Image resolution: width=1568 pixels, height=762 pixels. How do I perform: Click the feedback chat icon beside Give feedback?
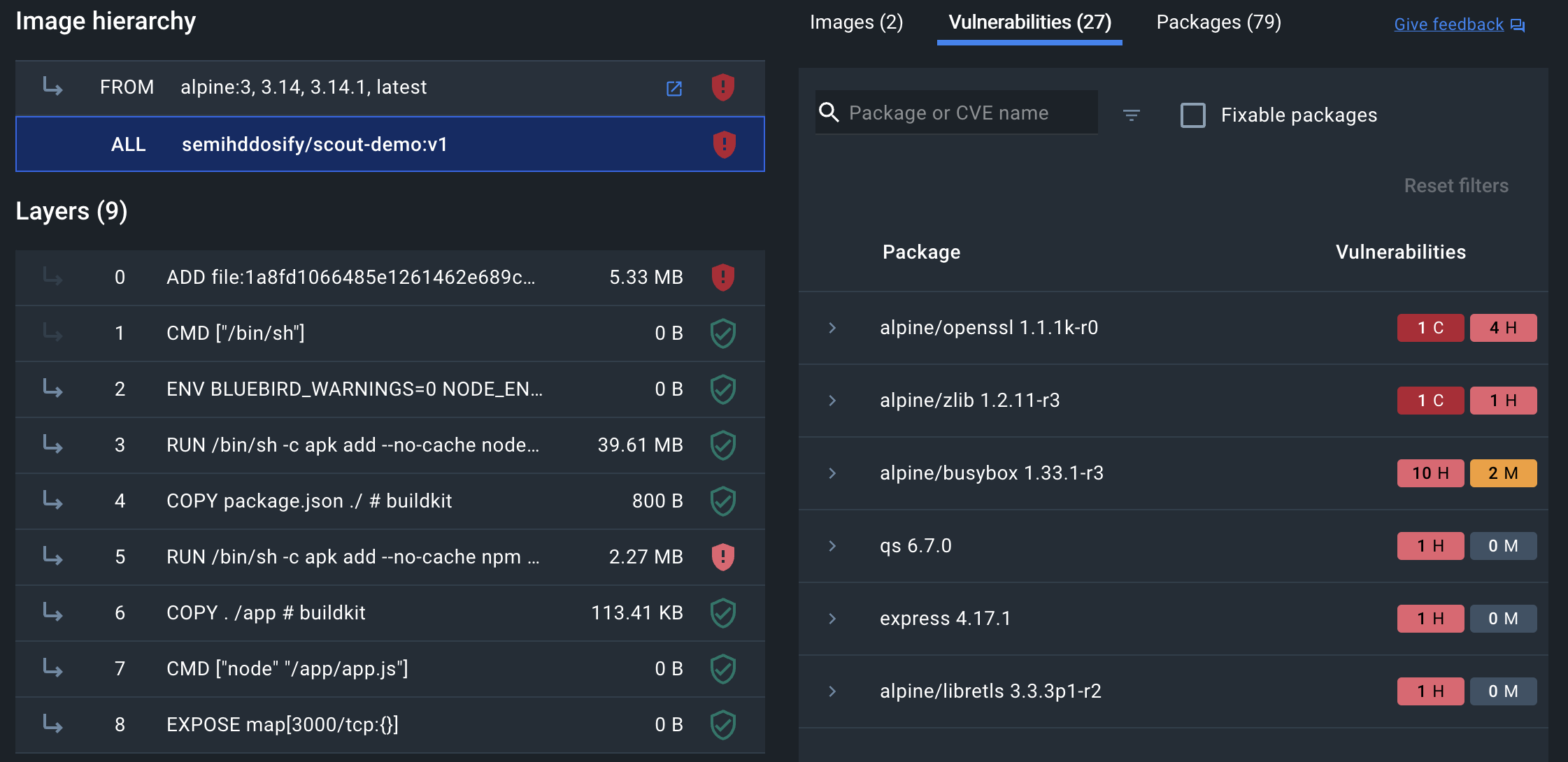click(x=1519, y=24)
